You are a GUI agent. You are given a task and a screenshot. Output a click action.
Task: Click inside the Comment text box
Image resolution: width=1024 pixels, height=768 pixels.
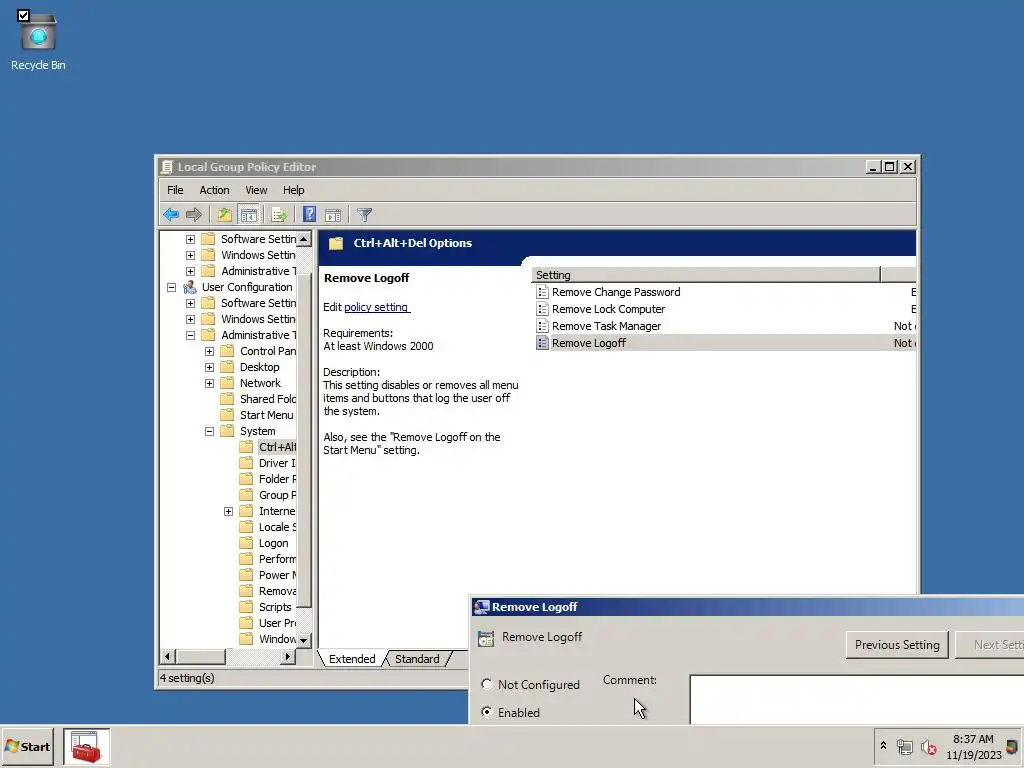[x=856, y=699]
